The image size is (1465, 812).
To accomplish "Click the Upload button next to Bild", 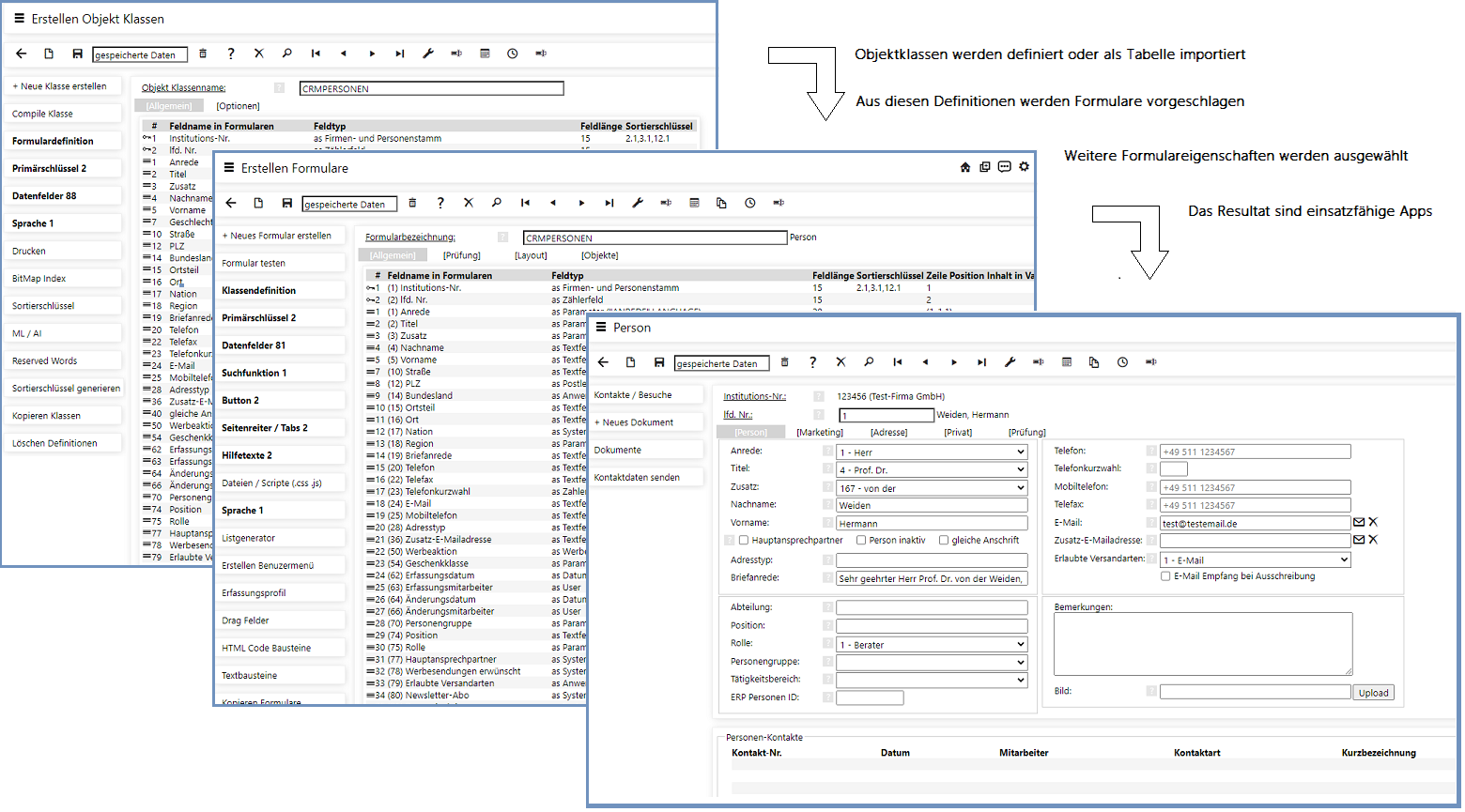I will tap(1373, 693).
